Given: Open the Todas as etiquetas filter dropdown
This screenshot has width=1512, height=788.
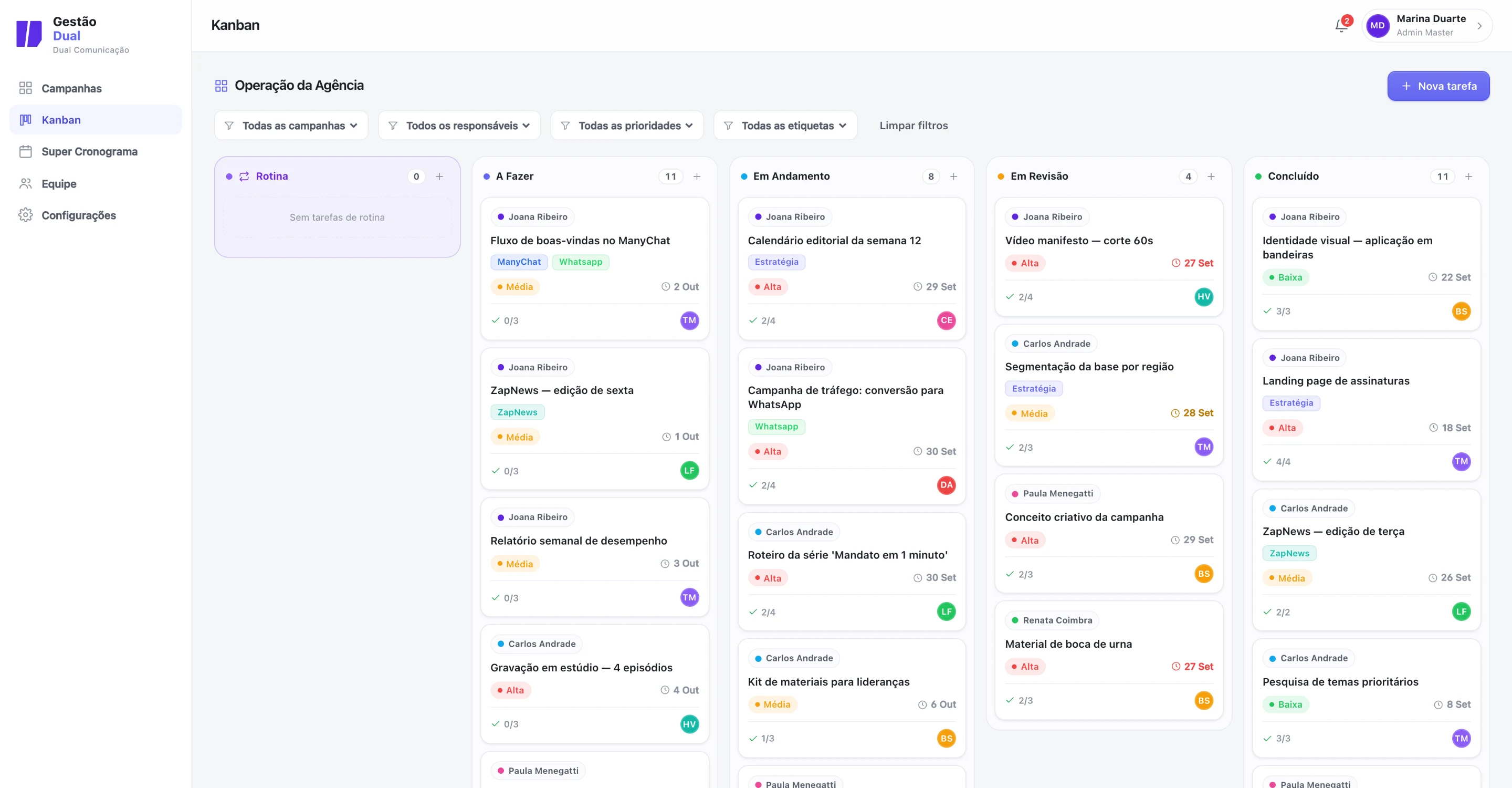Looking at the screenshot, I should point(785,126).
